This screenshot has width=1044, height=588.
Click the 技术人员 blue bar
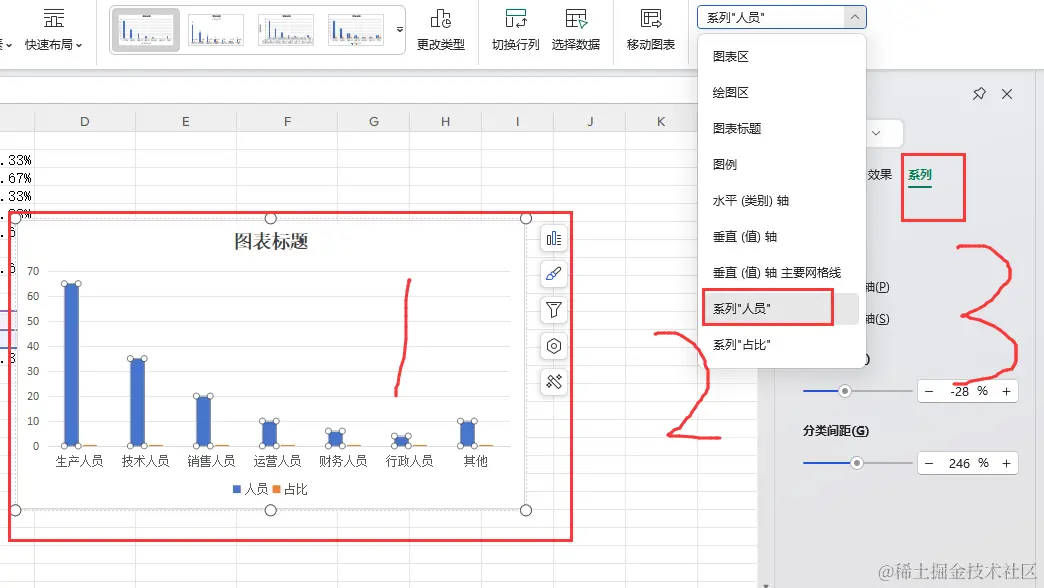(137, 402)
